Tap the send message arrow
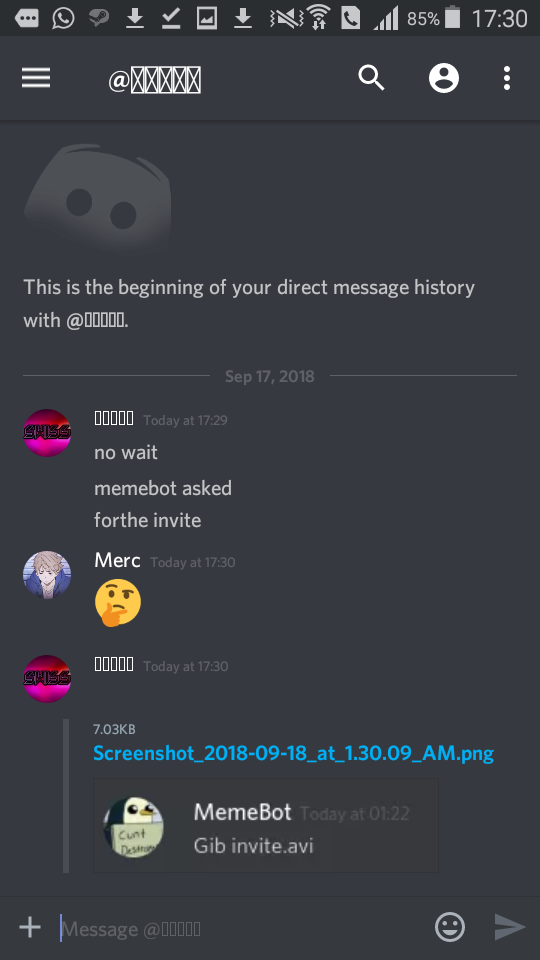Image resolution: width=540 pixels, height=960 pixels. point(510,927)
